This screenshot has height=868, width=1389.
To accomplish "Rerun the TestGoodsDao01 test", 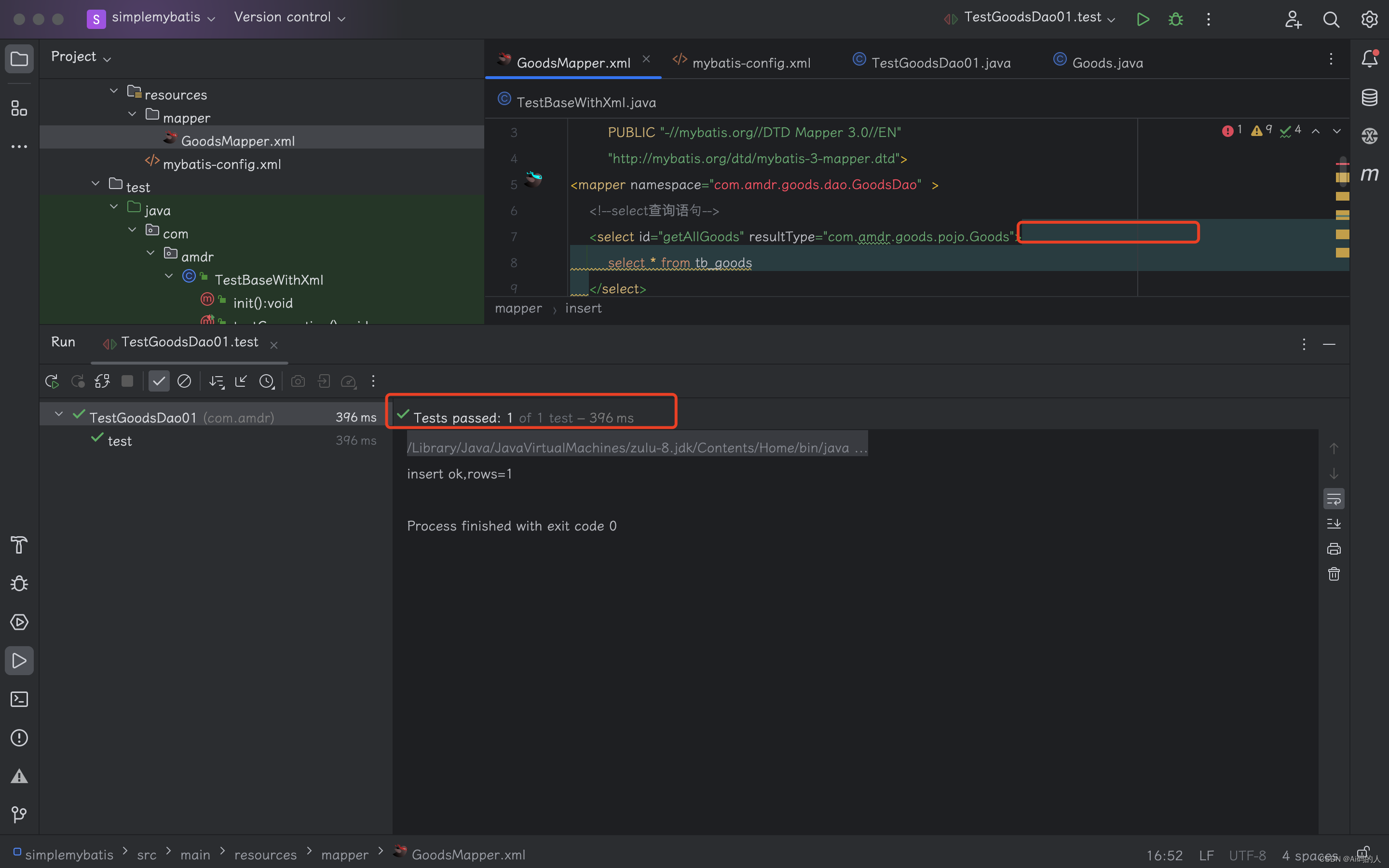I will [x=51, y=380].
